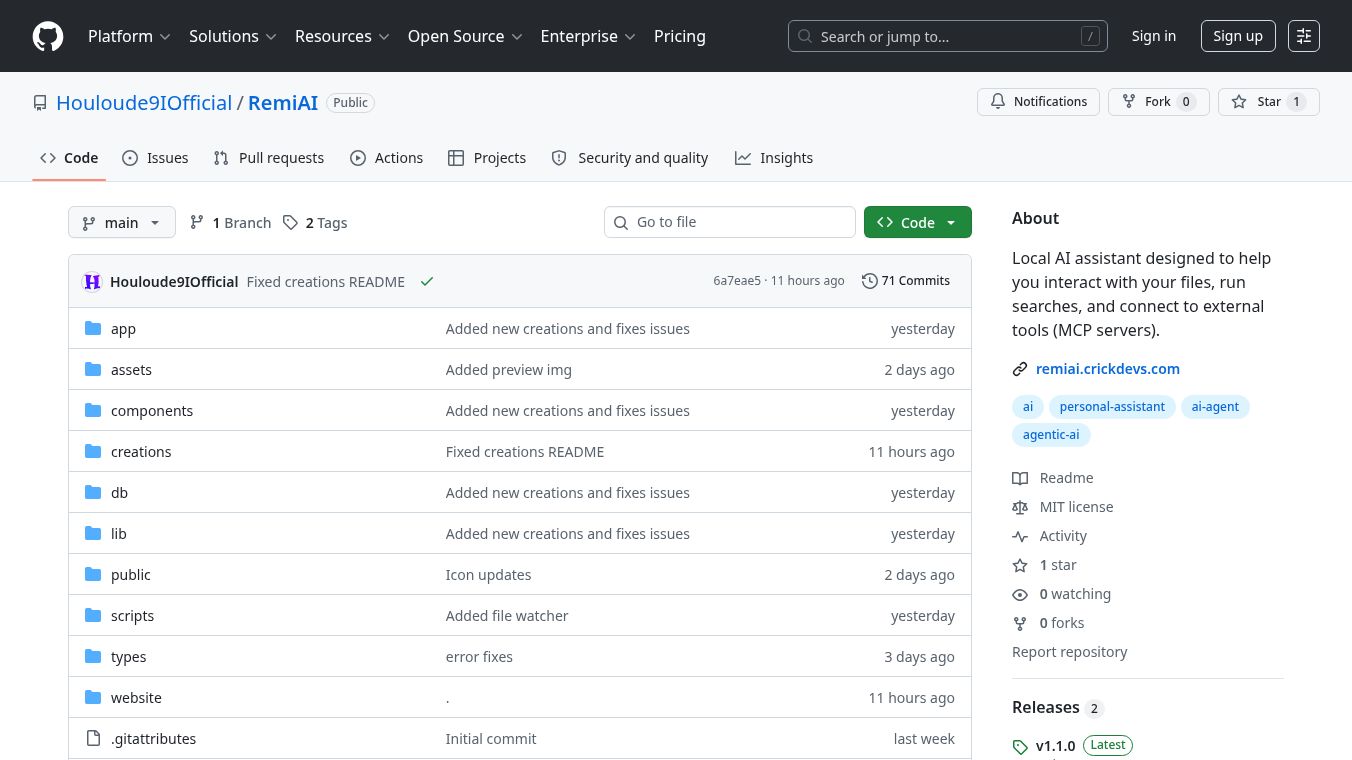Click the Sign up button
The width and height of the screenshot is (1352, 760).
[x=1238, y=36]
